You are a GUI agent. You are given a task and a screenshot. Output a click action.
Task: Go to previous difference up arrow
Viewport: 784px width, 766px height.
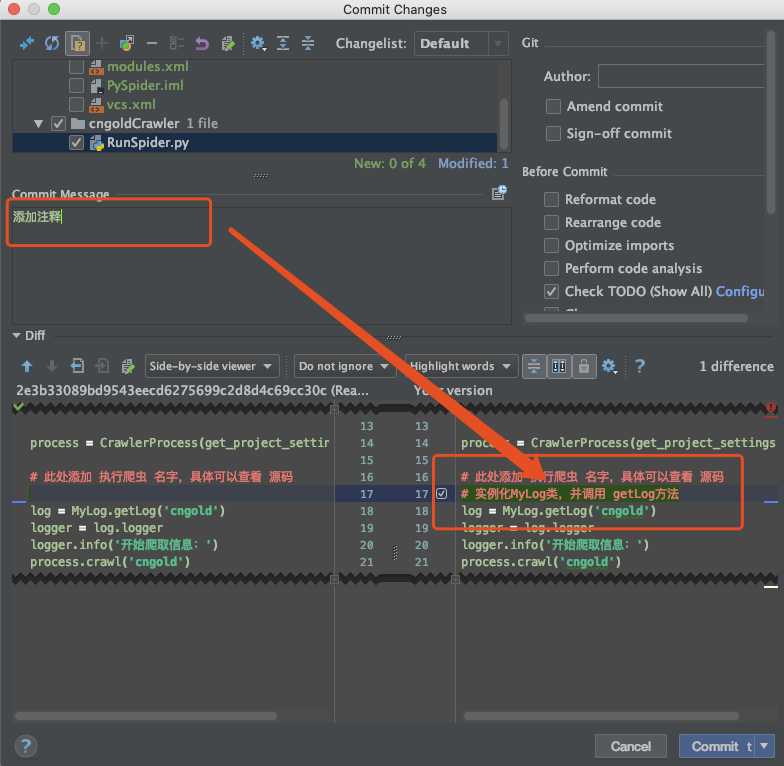pyautogui.click(x=27, y=366)
